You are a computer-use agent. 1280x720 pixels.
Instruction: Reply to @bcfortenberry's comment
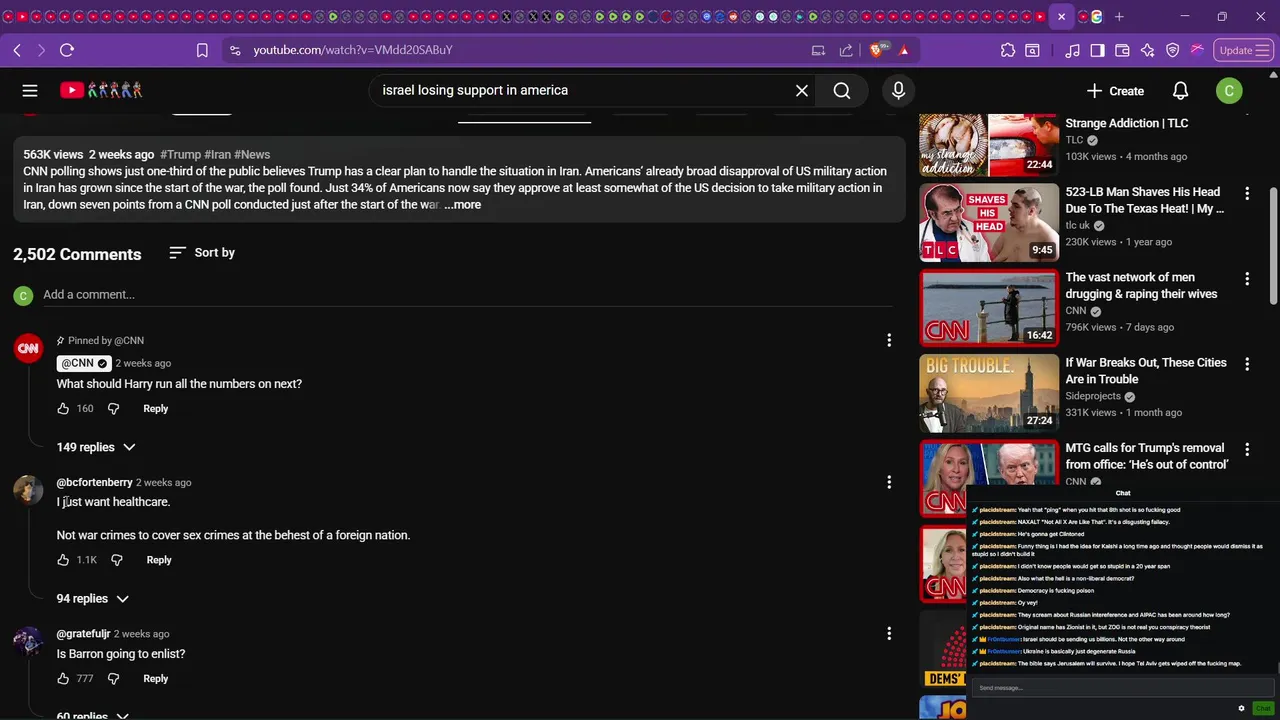pos(159,560)
